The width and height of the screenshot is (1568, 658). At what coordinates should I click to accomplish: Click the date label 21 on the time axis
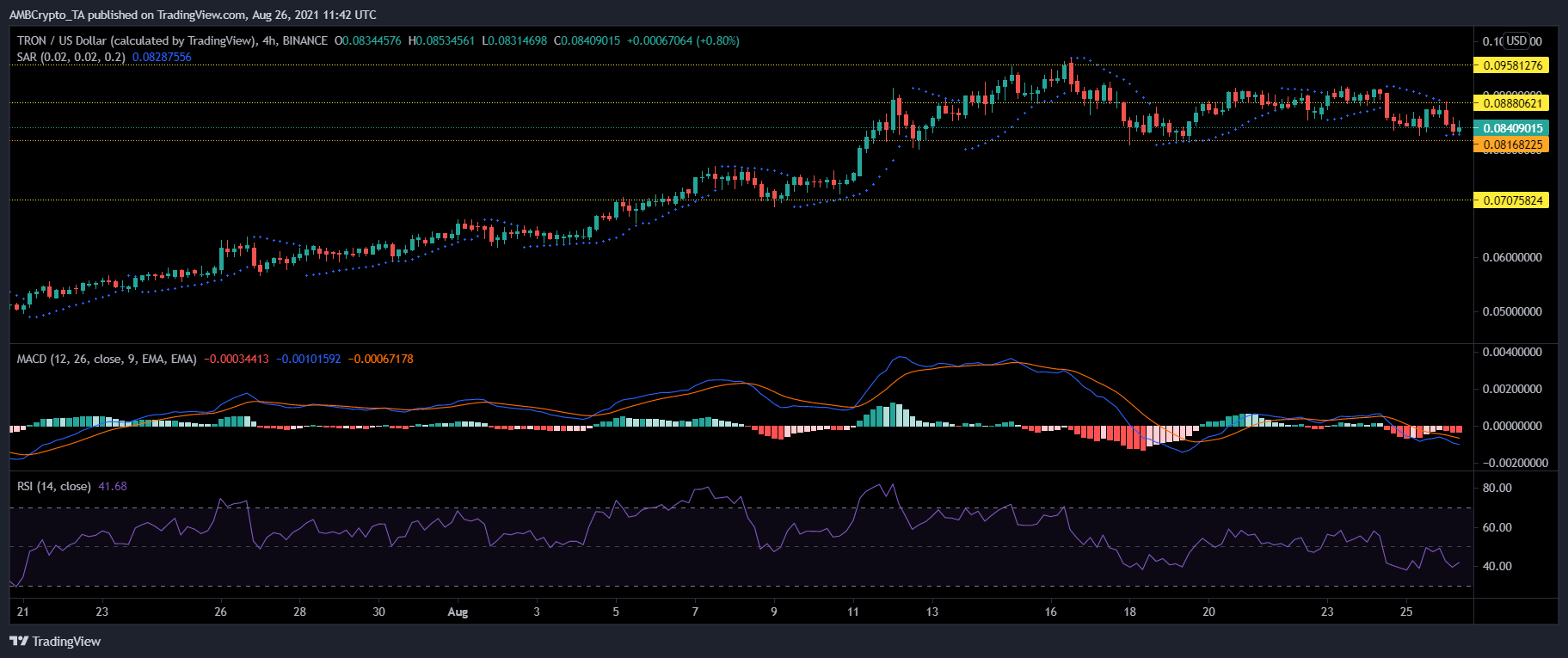click(x=23, y=612)
